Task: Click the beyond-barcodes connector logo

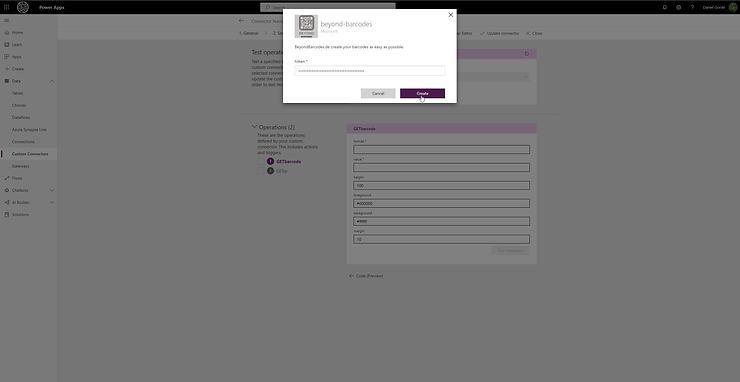Action: 306,26
